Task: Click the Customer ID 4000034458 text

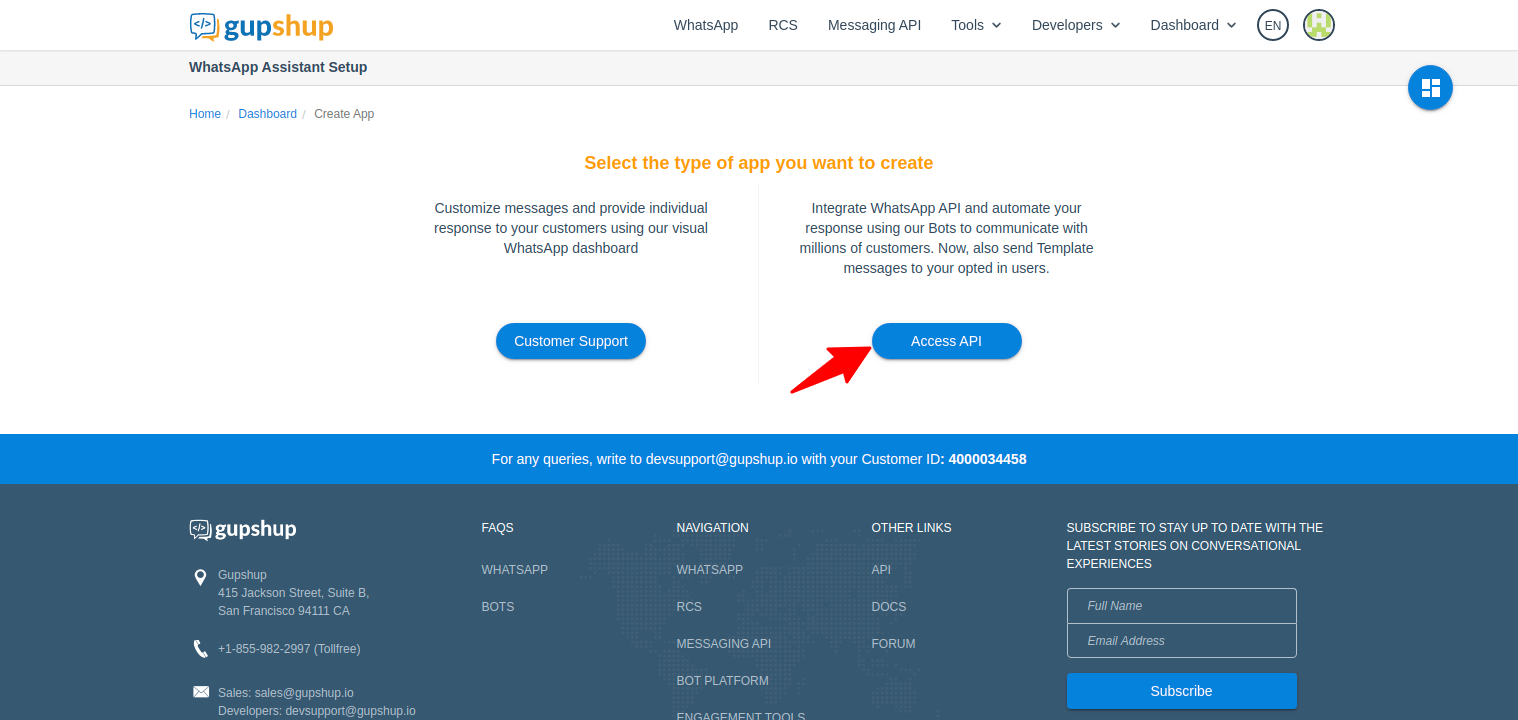Action: pos(987,459)
